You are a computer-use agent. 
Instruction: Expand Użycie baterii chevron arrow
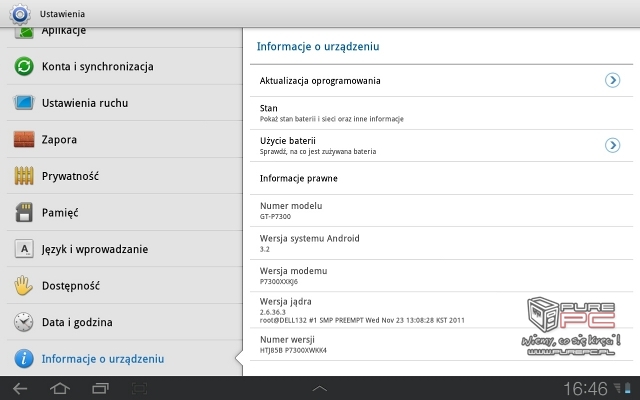click(x=612, y=145)
